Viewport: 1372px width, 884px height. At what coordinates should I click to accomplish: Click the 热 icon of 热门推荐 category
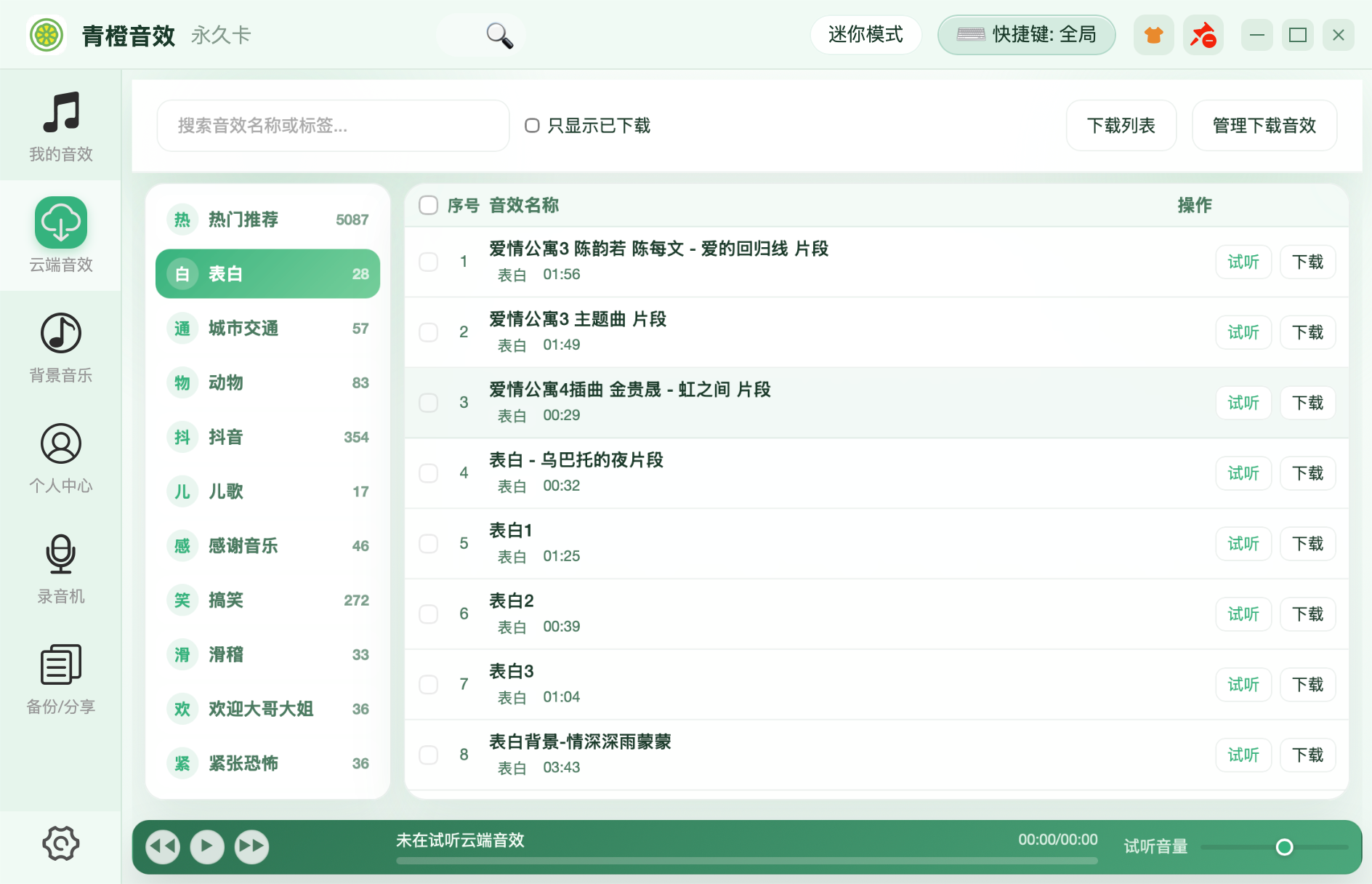(182, 220)
